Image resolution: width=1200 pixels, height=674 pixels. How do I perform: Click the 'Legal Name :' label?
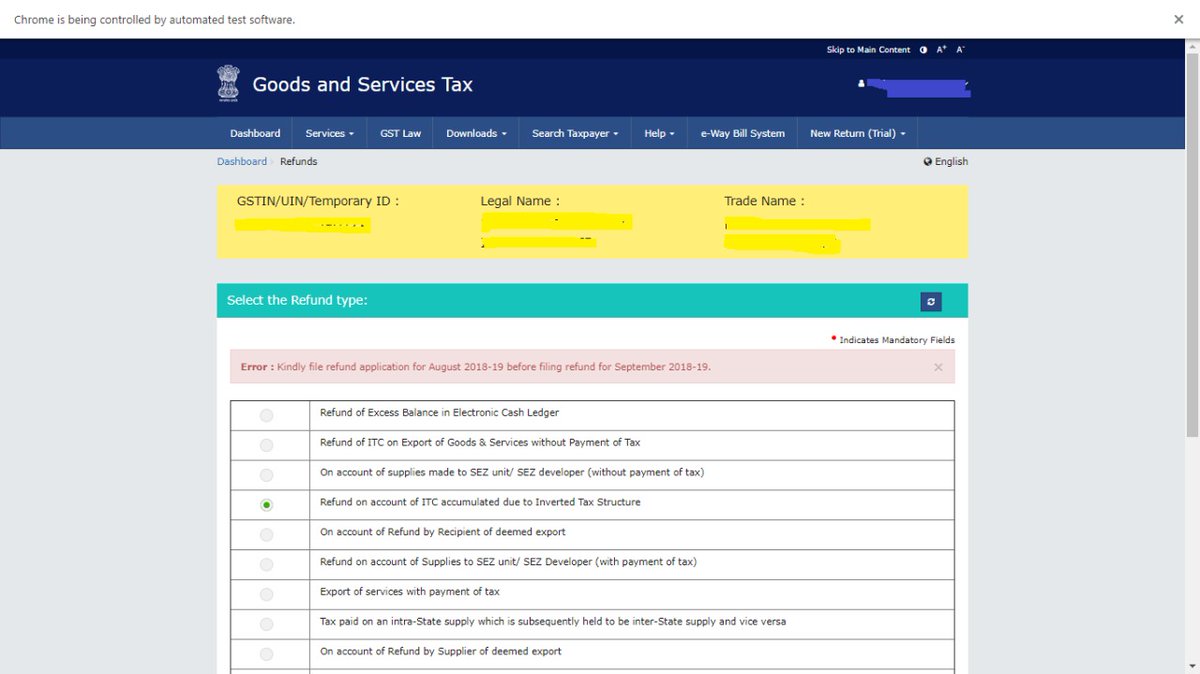[x=520, y=201]
